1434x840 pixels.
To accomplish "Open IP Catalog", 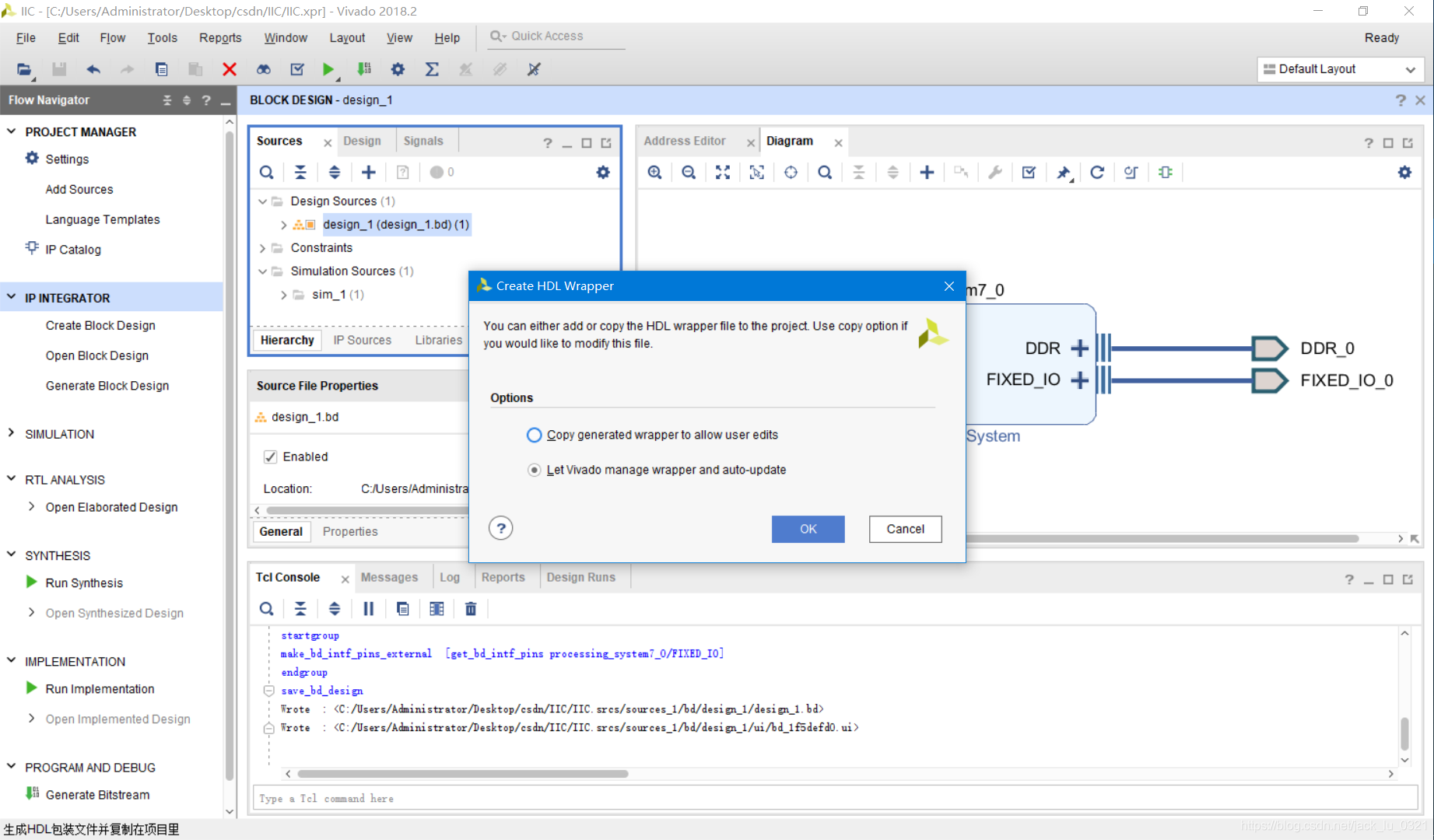I will tap(73, 250).
